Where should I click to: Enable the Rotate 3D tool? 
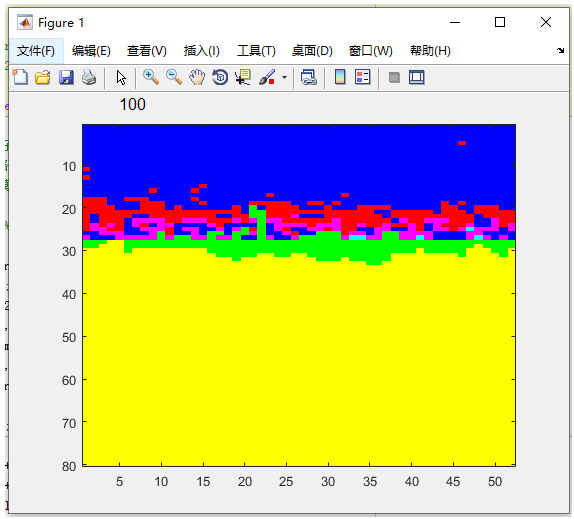click(x=220, y=77)
